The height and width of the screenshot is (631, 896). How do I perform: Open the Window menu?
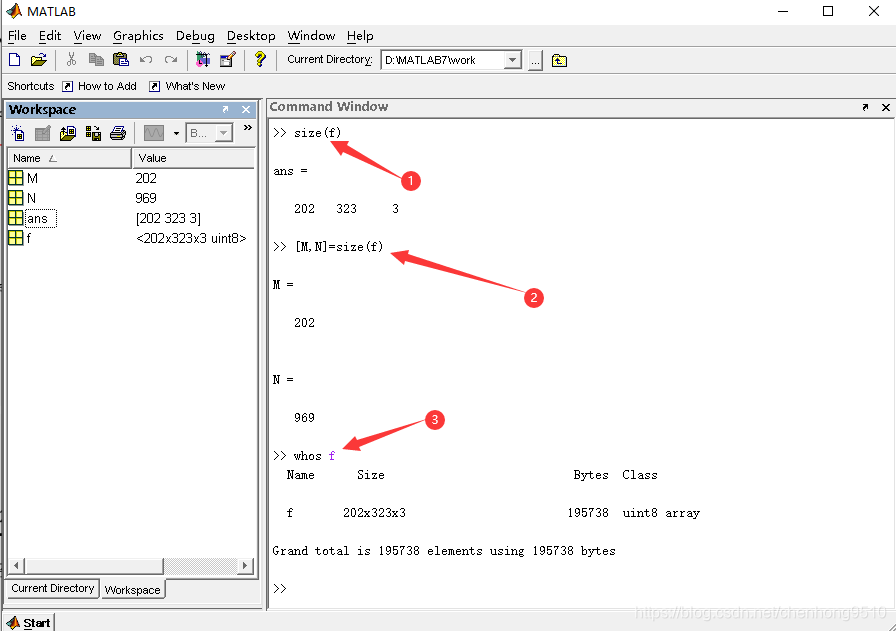pyautogui.click(x=311, y=35)
